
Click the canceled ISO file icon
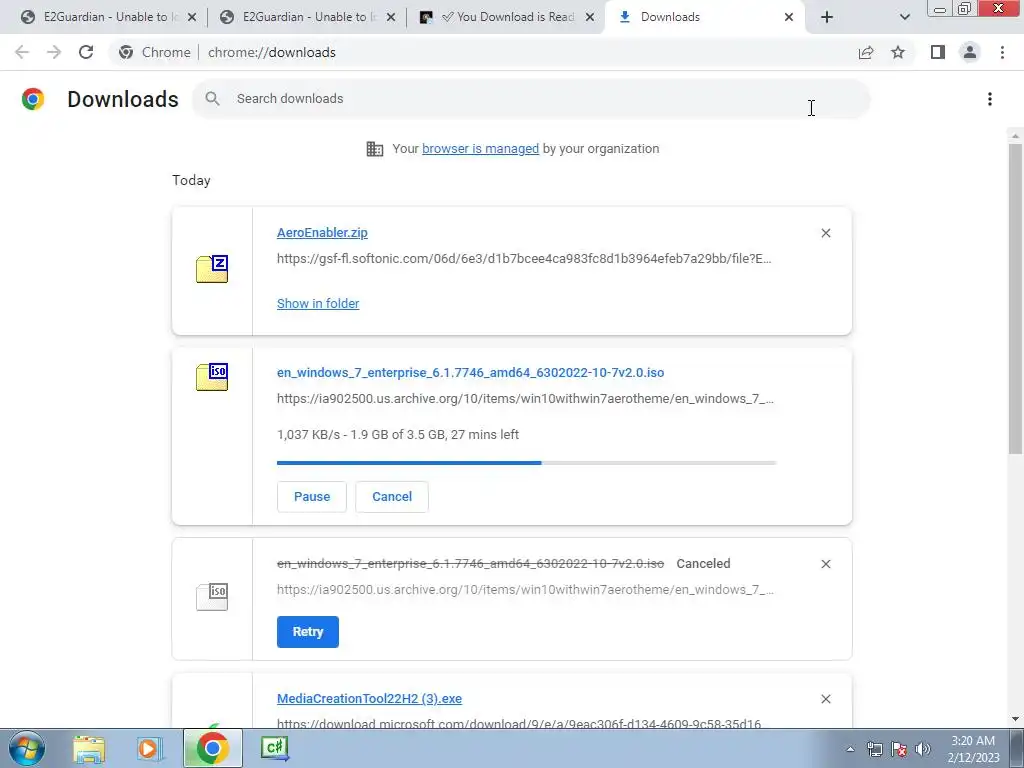(x=212, y=596)
